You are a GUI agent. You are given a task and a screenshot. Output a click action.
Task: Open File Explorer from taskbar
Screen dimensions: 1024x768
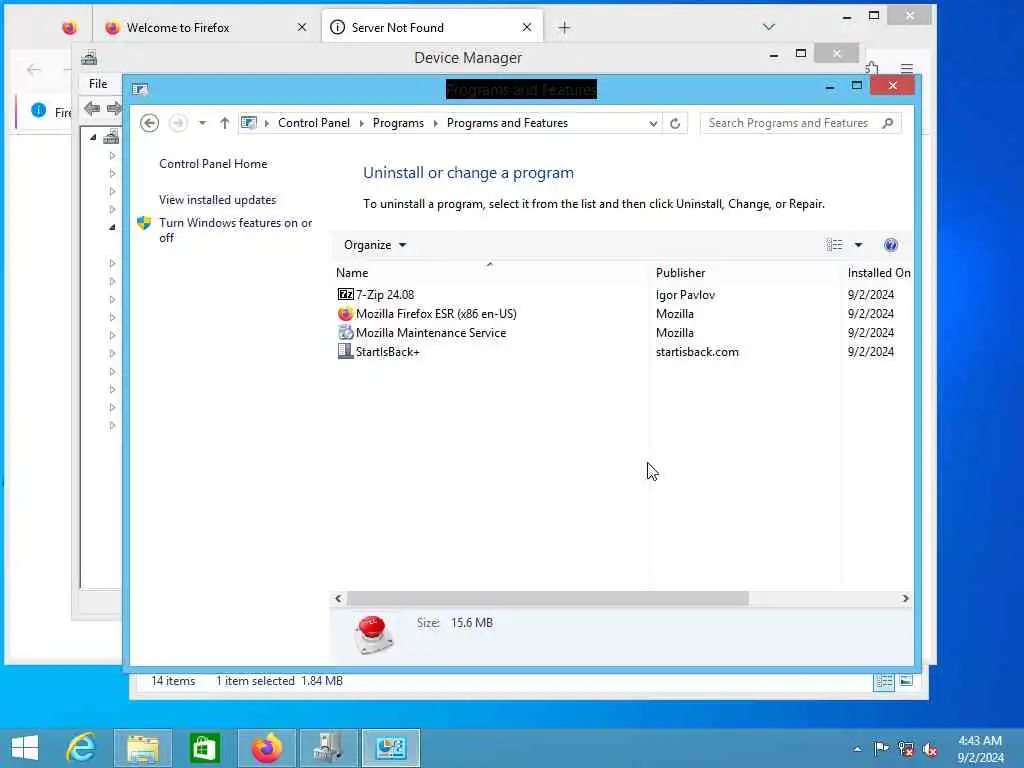pos(143,748)
